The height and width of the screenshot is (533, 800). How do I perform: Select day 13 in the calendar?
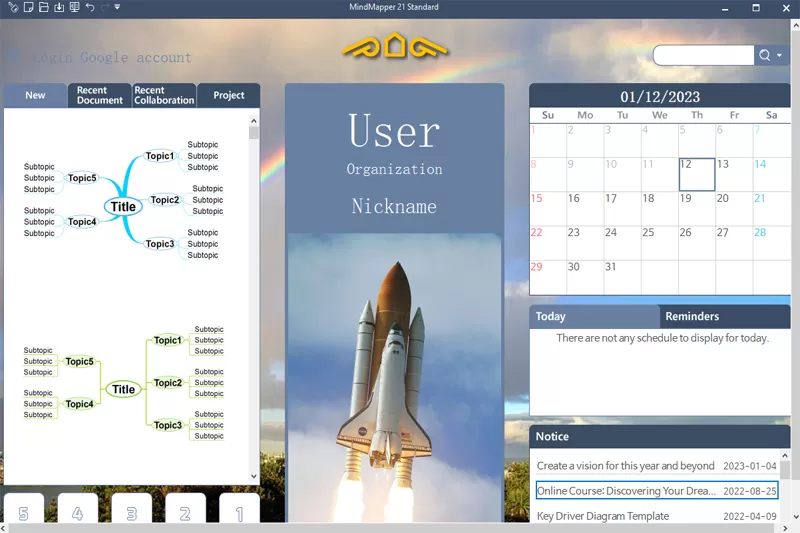click(734, 174)
